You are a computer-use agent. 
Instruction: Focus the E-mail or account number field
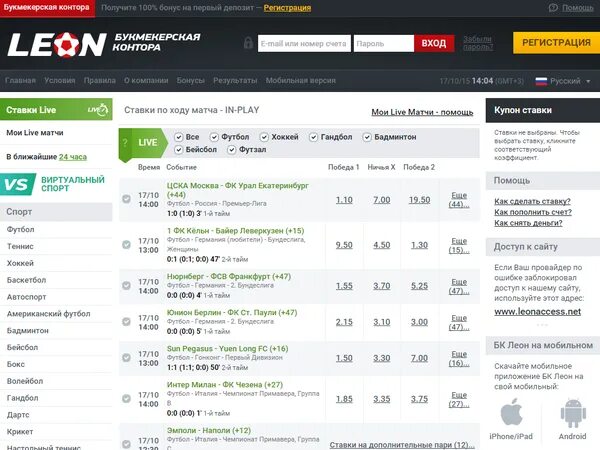click(x=304, y=43)
